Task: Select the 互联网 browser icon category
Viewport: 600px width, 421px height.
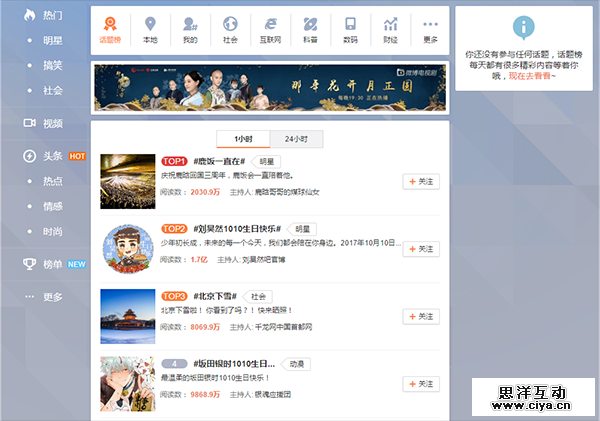Action: 270,30
